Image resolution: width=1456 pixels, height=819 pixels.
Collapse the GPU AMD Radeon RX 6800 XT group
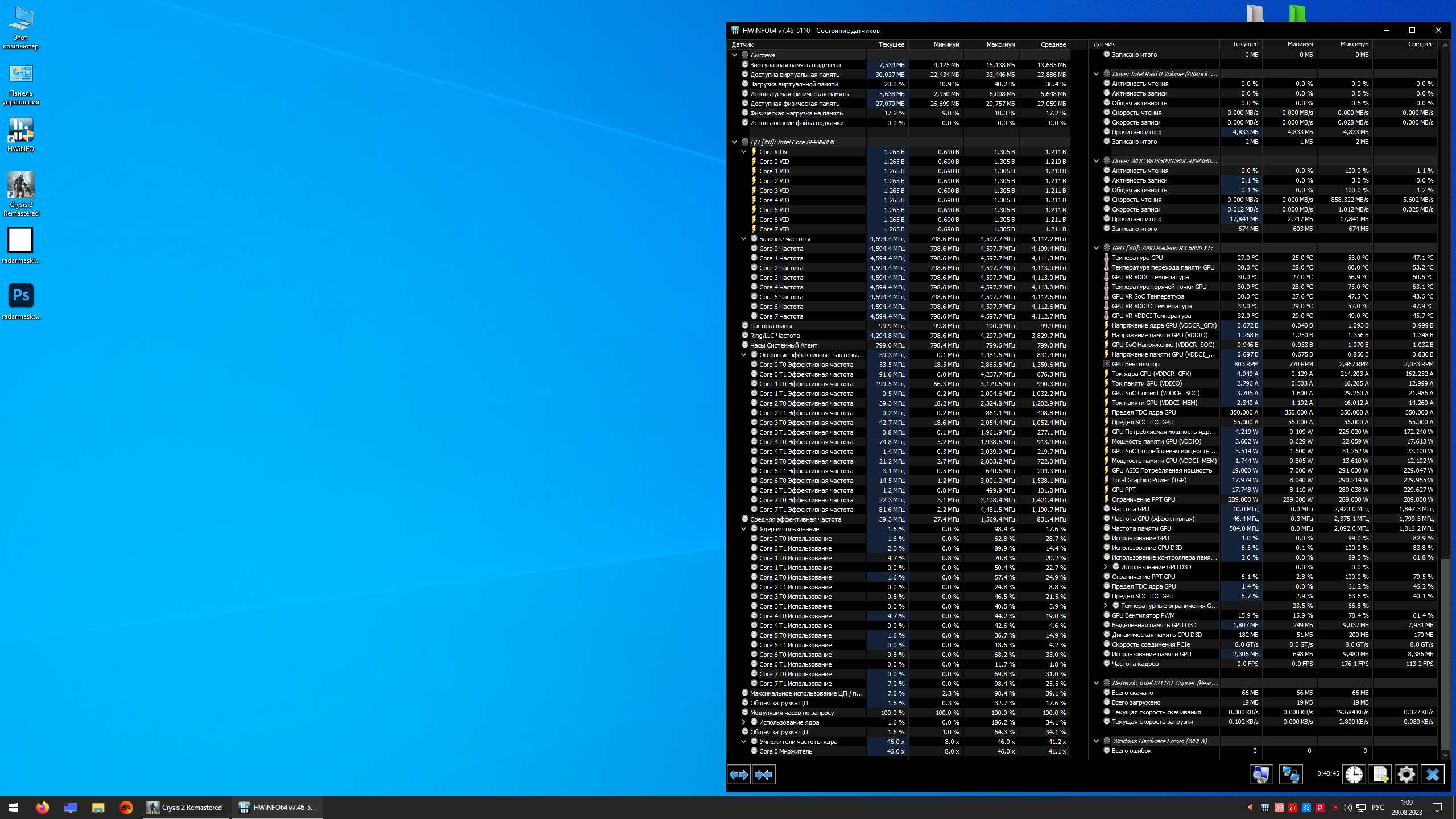click(x=1097, y=248)
